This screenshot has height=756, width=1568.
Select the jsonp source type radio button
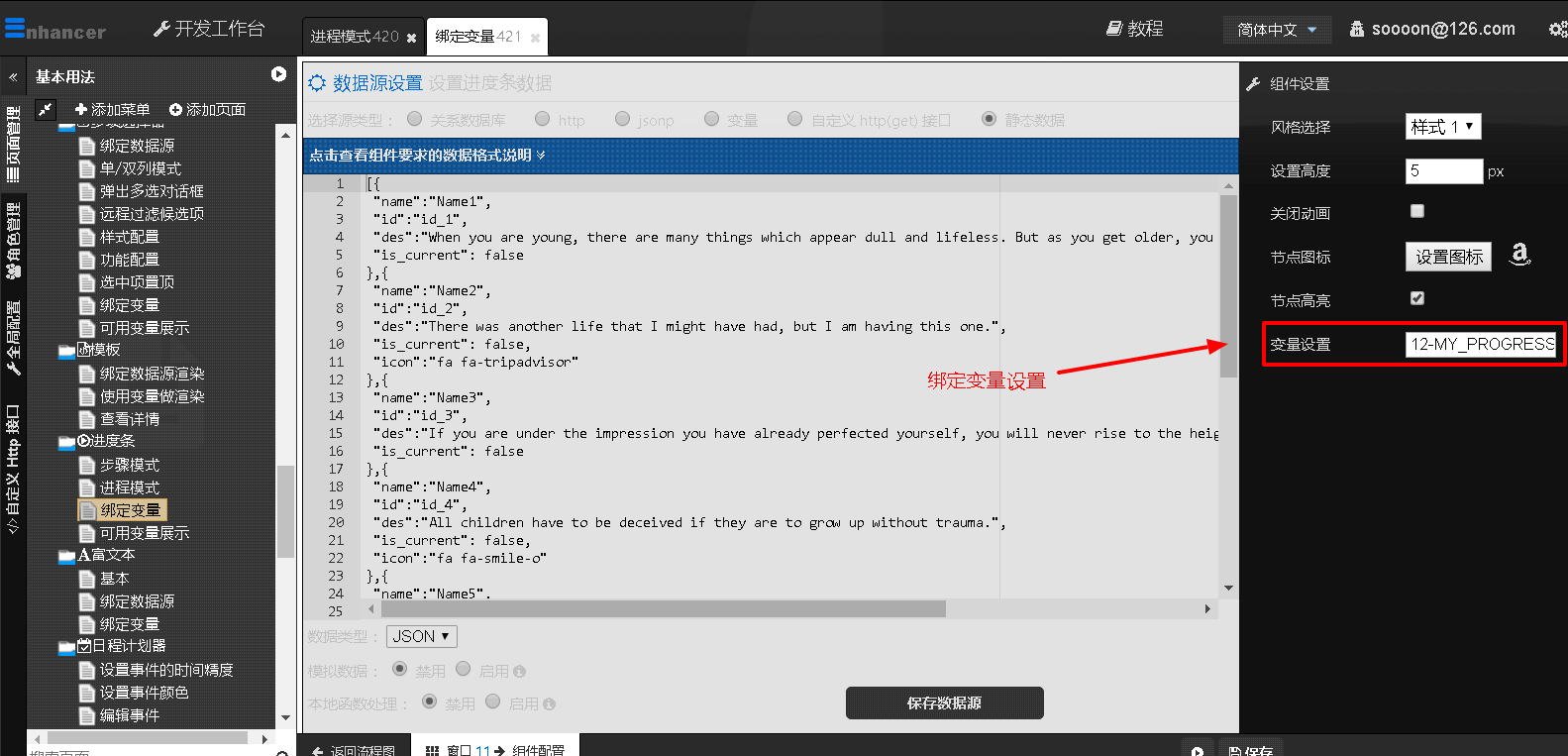(622, 119)
